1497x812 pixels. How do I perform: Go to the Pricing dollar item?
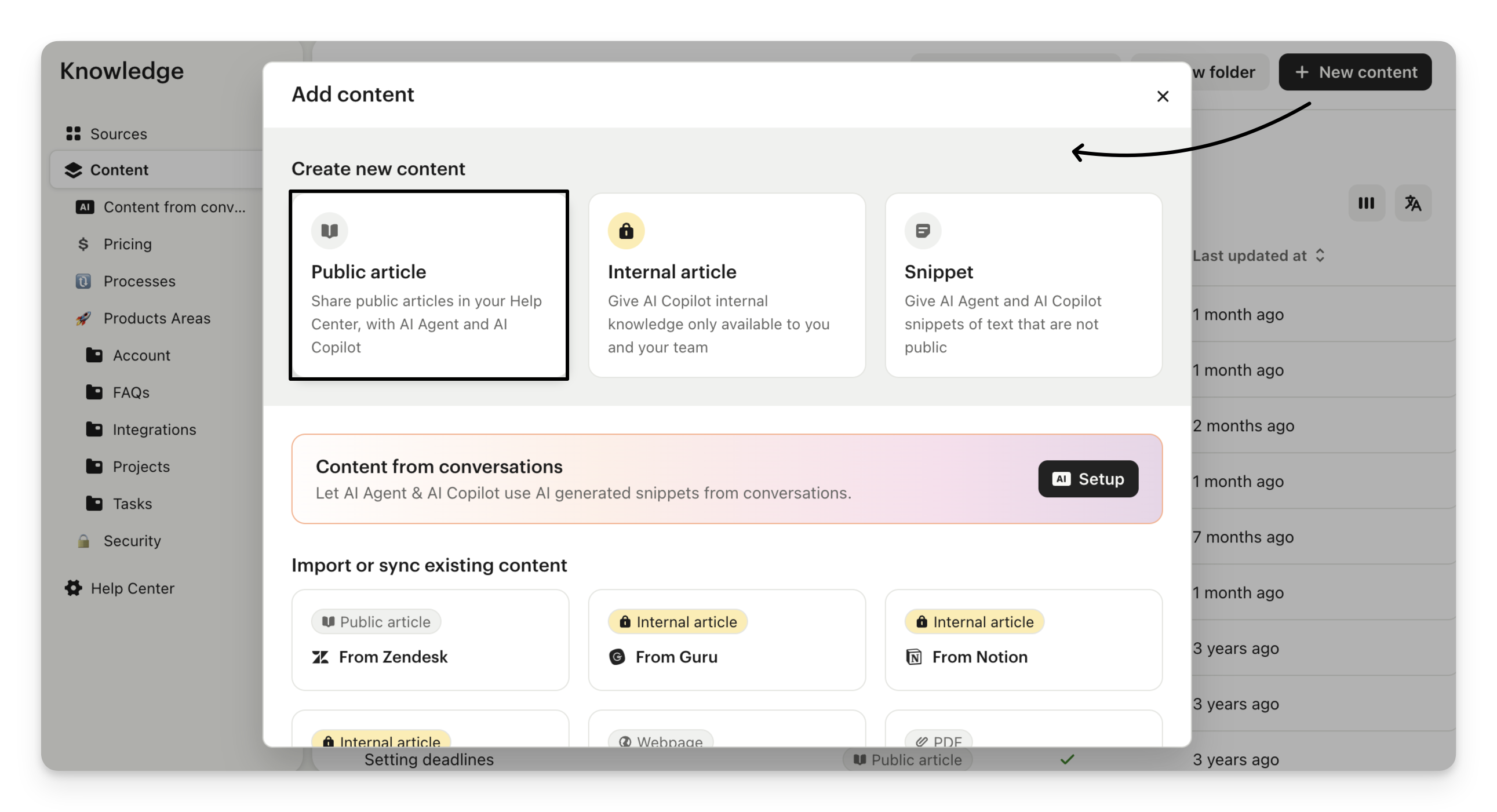click(128, 244)
